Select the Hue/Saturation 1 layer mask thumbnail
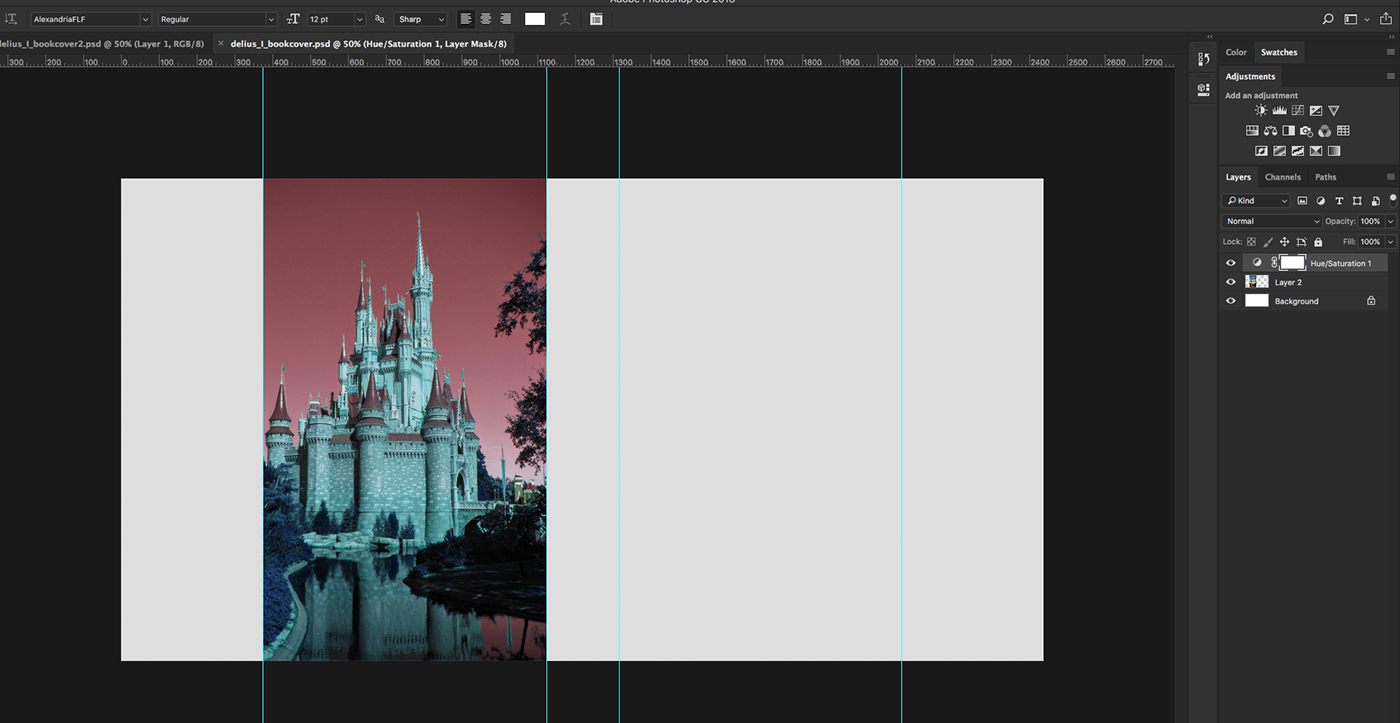1400x723 pixels. [x=1293, y=263]
